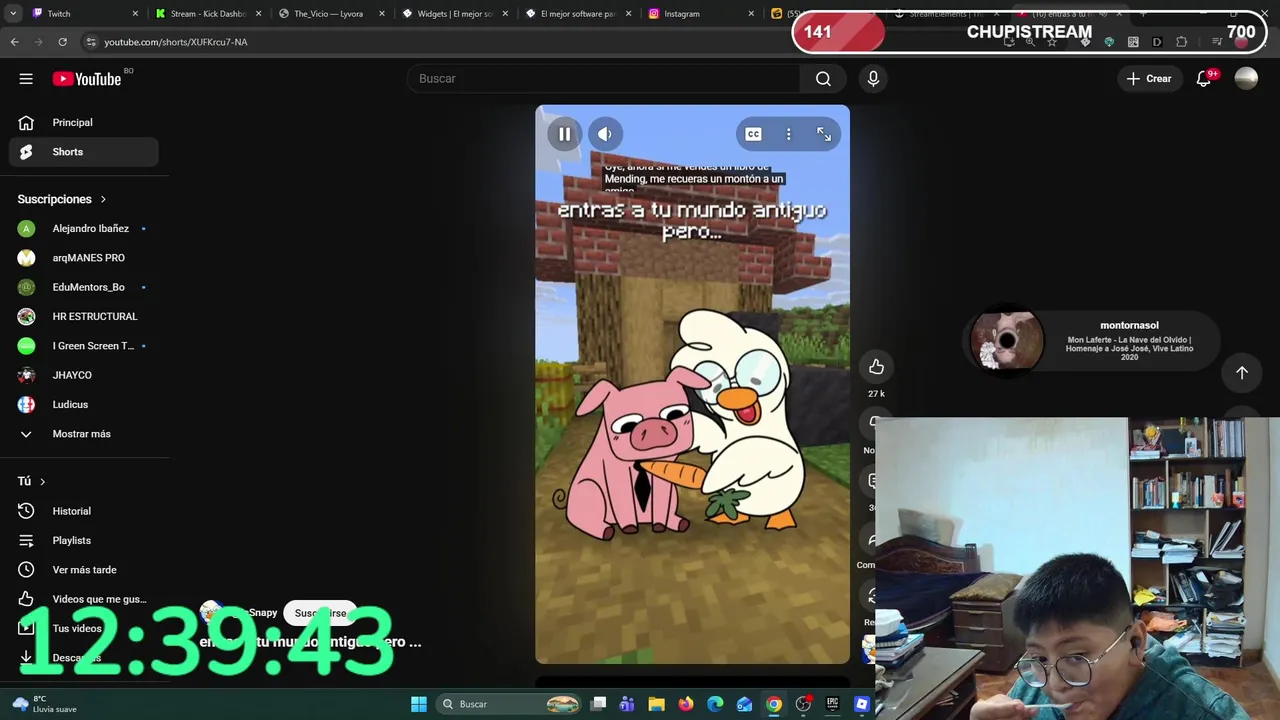Open Videos que me gustan
The height and width of the screenshot is (720, 1280).
[84, 599]
